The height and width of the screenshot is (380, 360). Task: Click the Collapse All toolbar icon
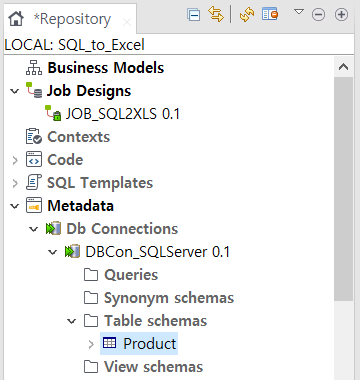point(194,15)
